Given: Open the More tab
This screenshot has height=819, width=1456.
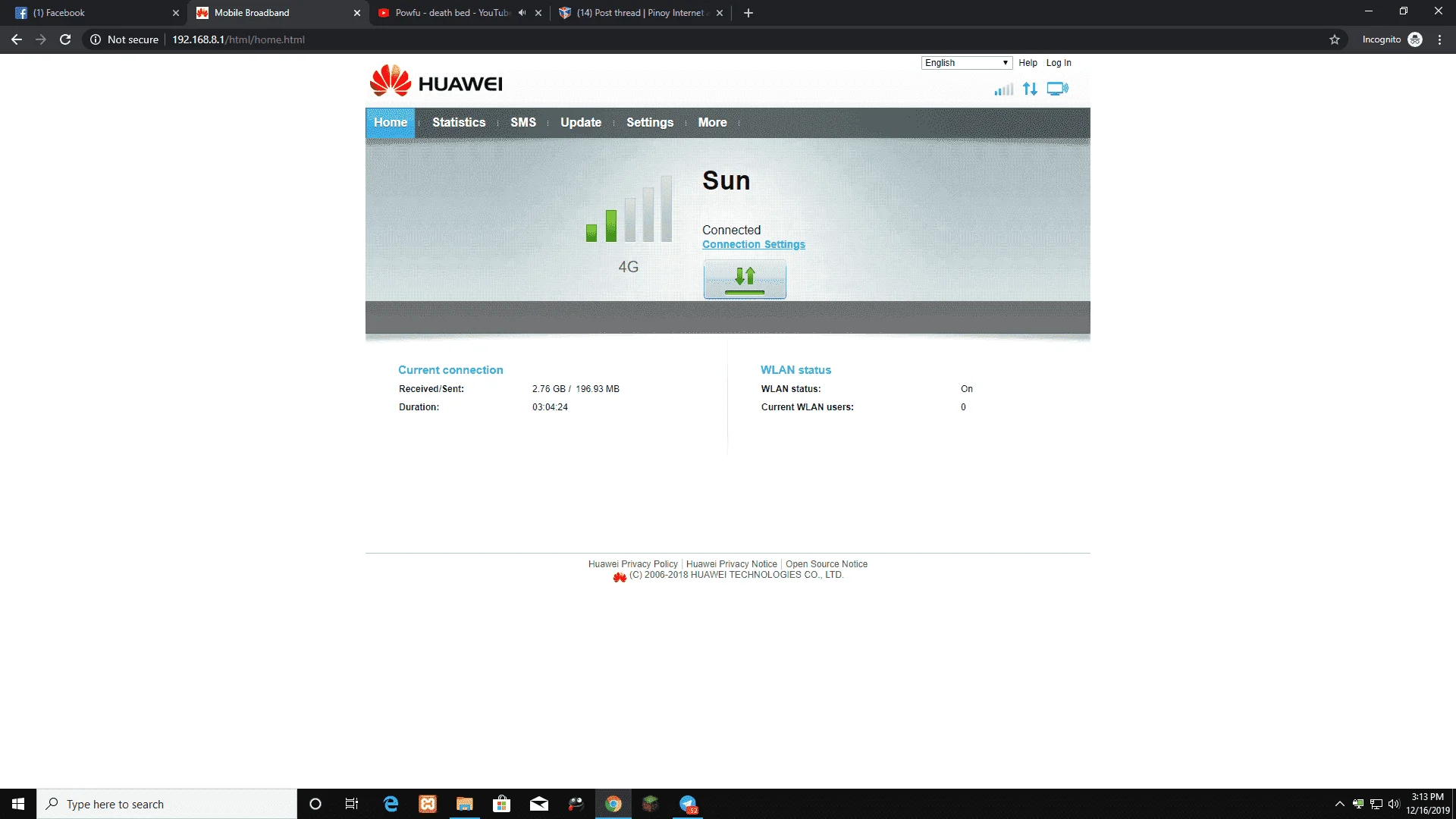Looking at the screenshot, I should coord(713,123).
